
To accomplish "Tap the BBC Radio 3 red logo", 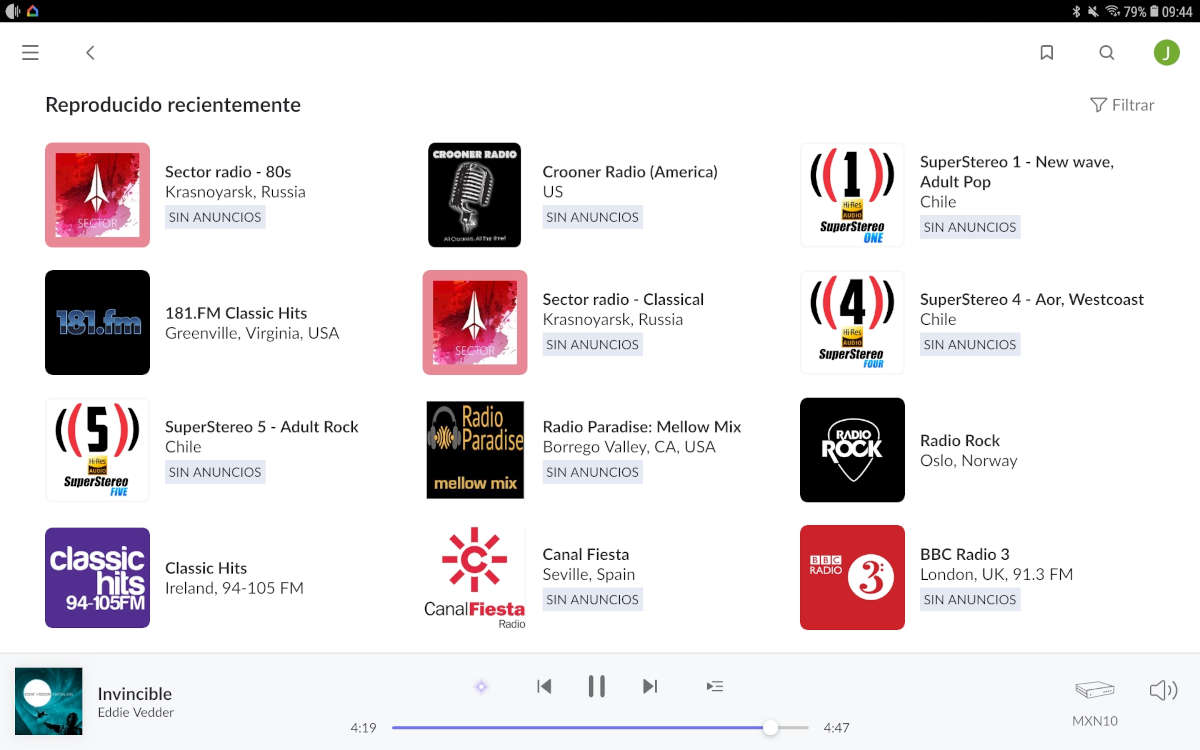I will click(x=852, y=578).
